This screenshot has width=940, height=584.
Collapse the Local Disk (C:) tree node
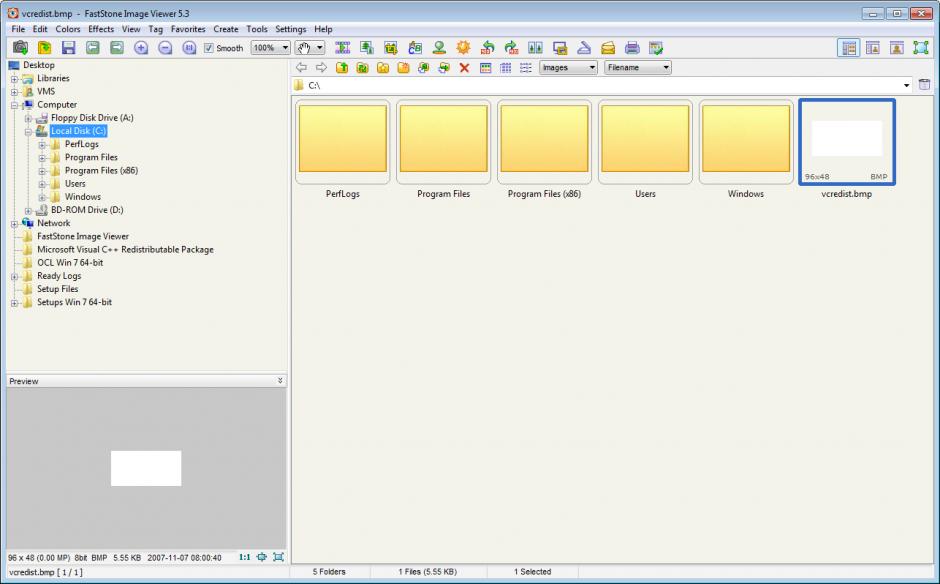29,131
